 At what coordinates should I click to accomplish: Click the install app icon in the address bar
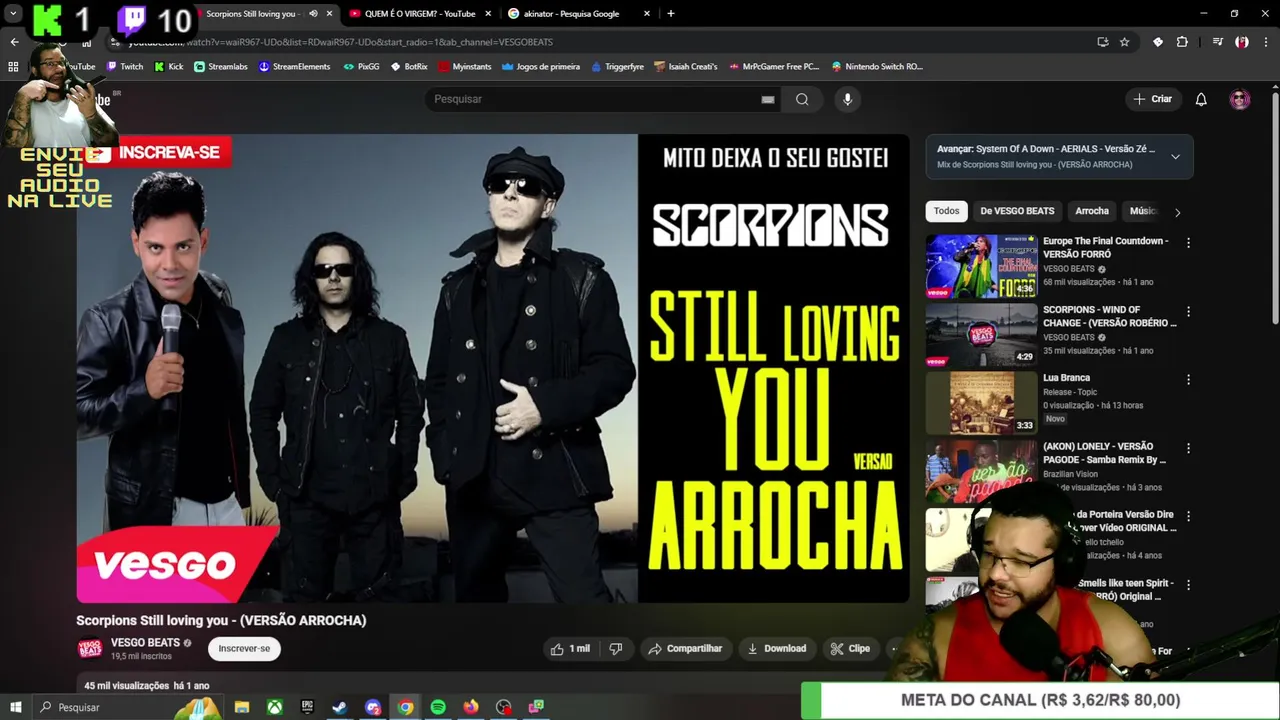1102,42
